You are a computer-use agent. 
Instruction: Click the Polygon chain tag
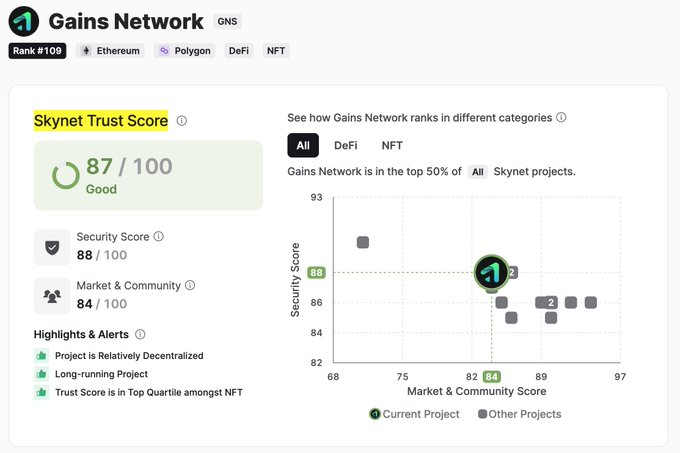point(185,51)
